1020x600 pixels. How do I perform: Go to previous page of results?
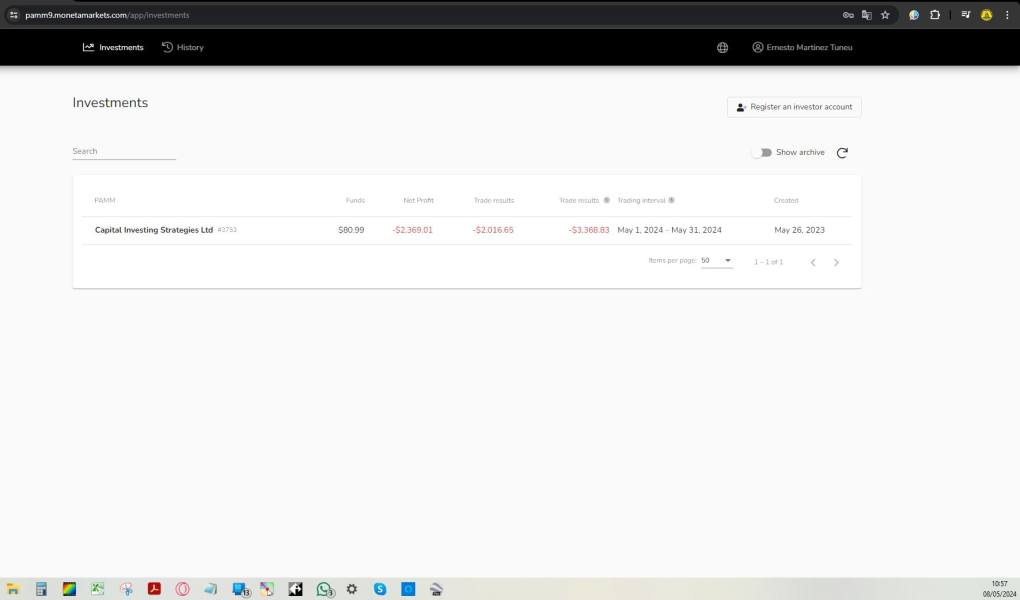812,262
